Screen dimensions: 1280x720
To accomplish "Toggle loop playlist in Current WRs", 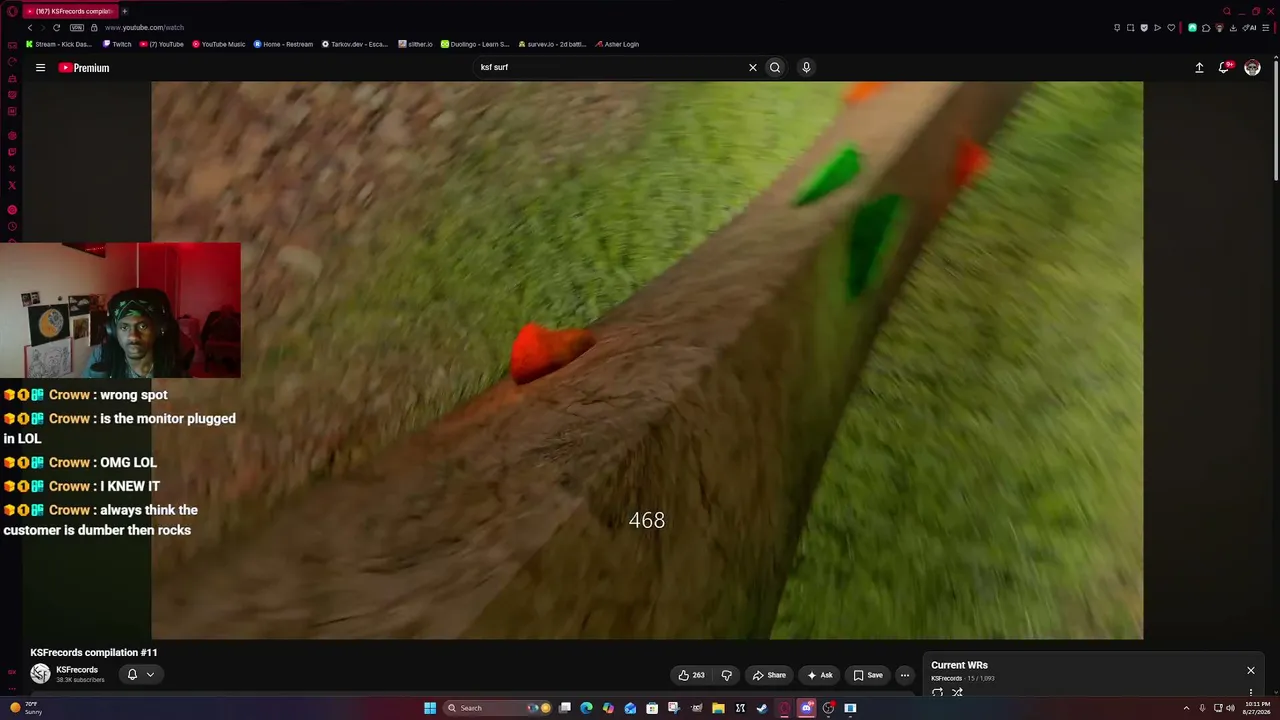I will [937, 692].
